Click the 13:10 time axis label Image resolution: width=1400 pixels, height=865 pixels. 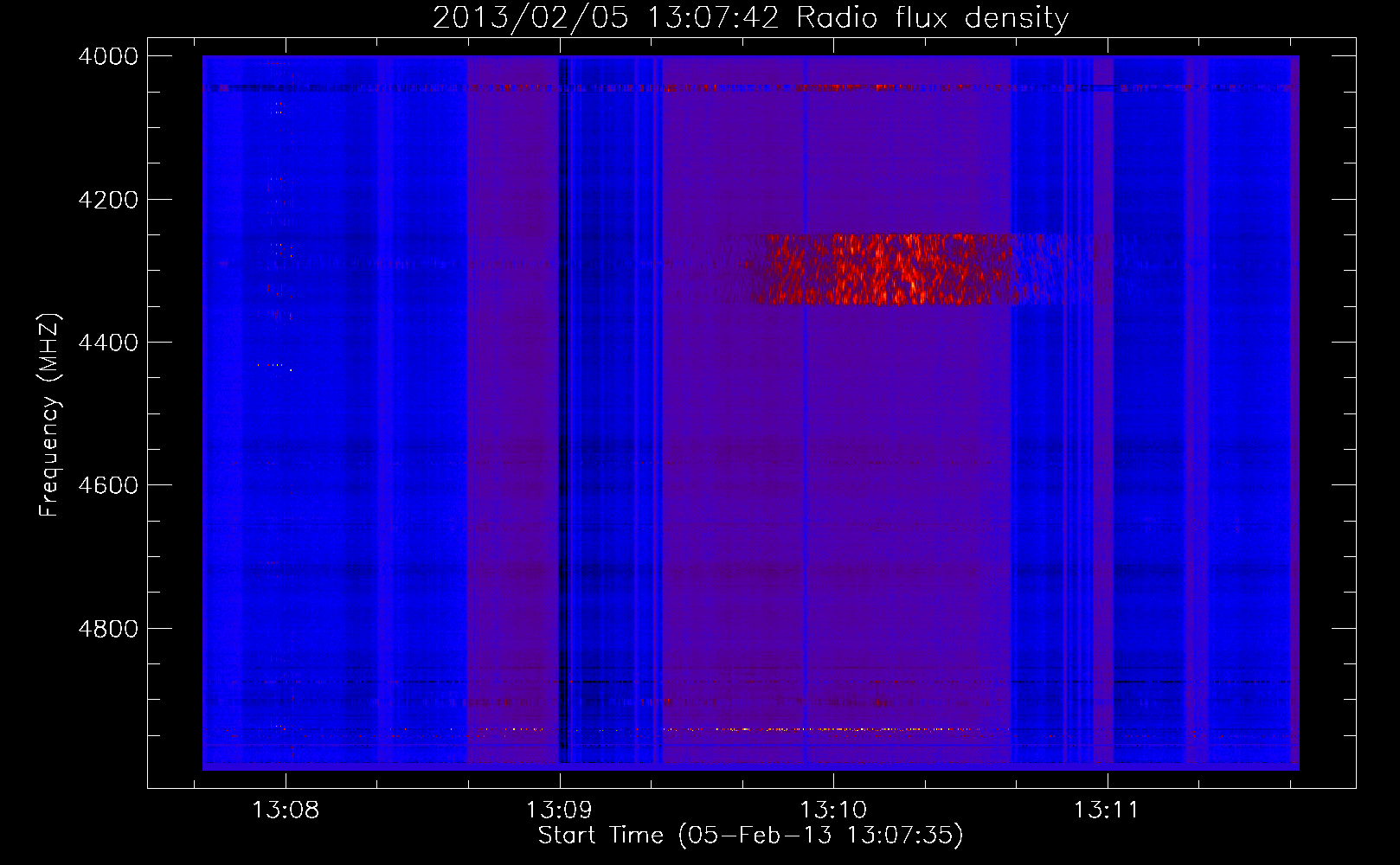pos(833,811)
